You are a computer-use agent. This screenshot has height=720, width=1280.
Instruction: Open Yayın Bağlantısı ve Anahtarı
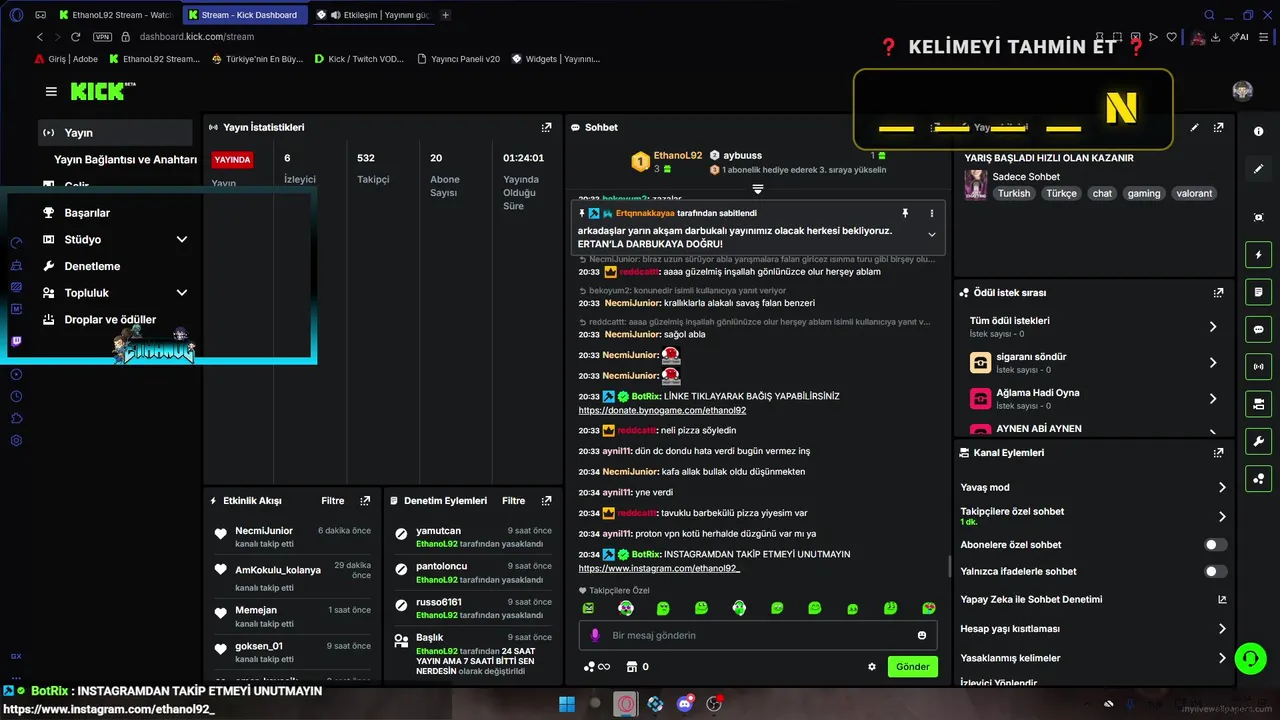(125, 159)
